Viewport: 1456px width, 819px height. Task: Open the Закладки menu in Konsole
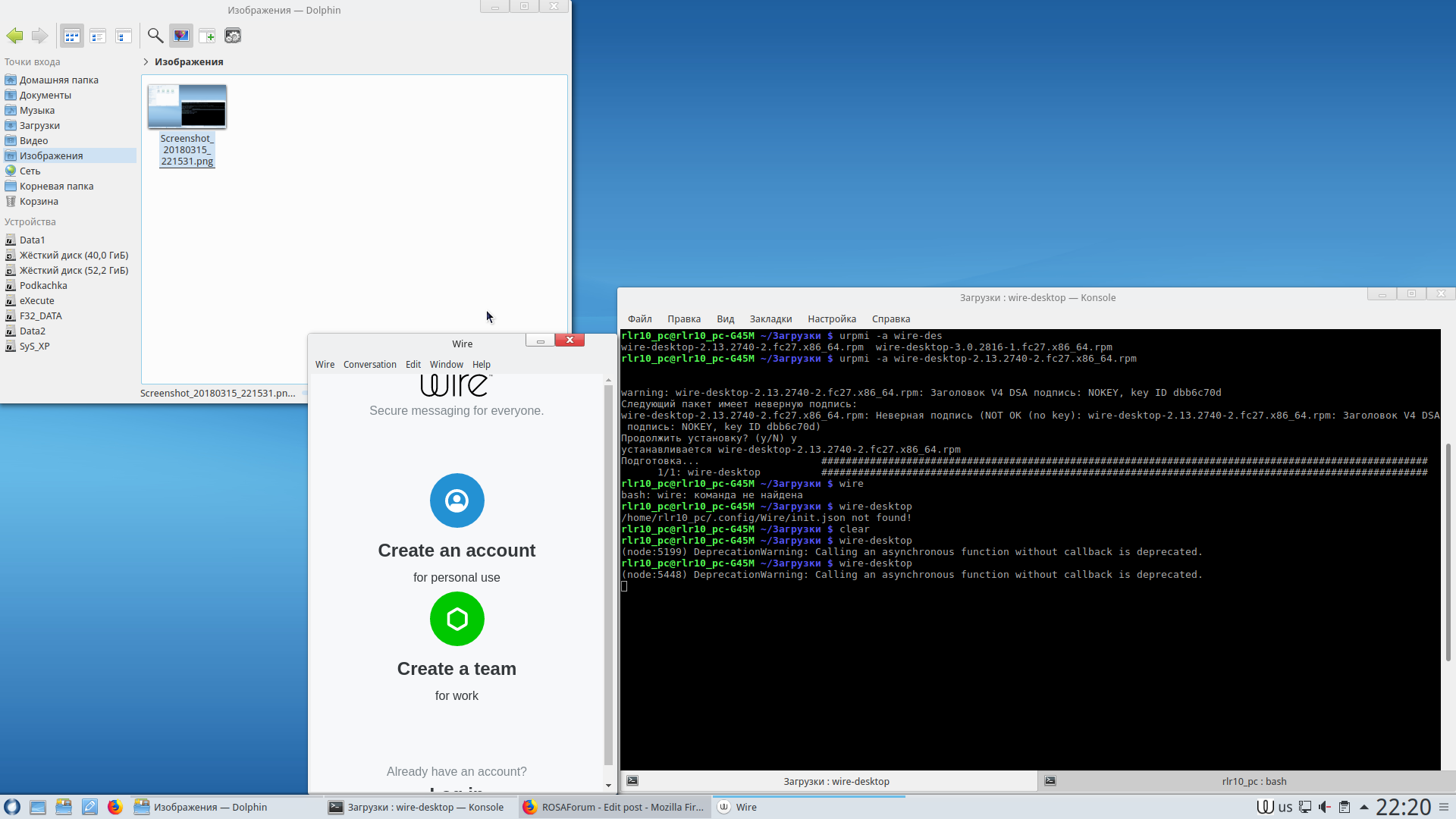click(x=770, y=319)
